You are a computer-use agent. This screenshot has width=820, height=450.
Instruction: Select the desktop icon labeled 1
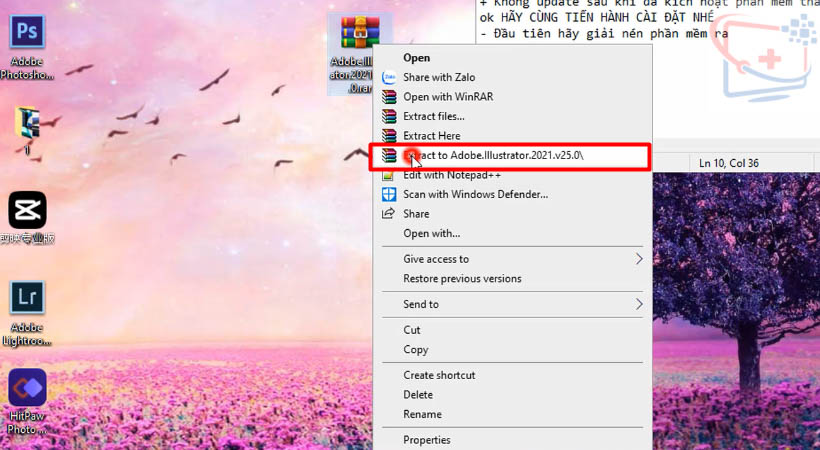(x=27, y=131)
